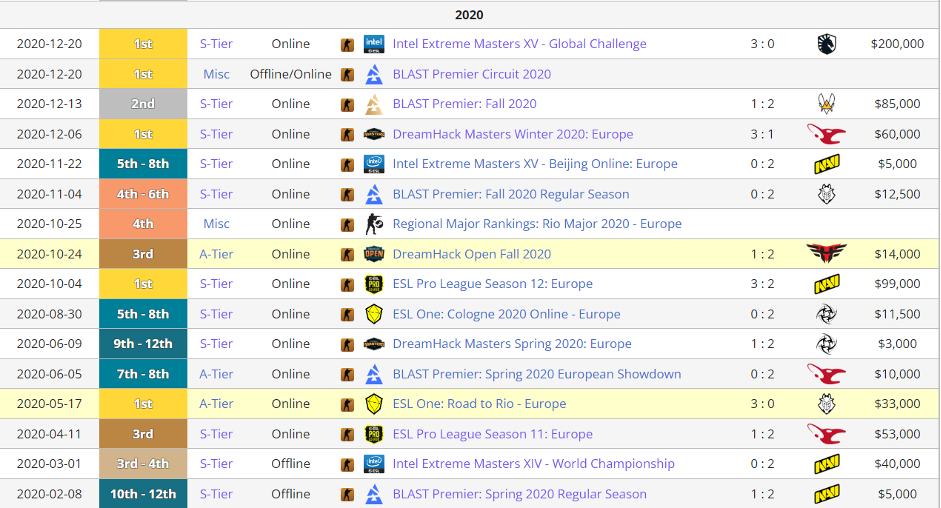Click mousesports logo in ESL Pro League Season 11 row

click(x=826, y=434)
